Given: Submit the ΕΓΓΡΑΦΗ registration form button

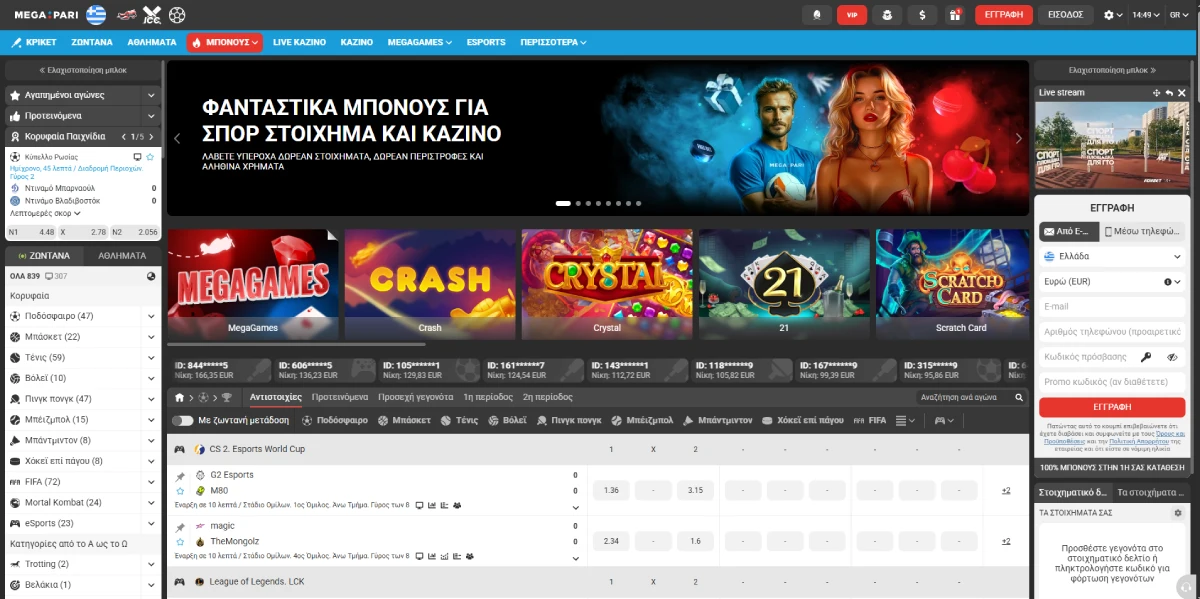Looking at the screenshot, I should [x=1111, y=407].
